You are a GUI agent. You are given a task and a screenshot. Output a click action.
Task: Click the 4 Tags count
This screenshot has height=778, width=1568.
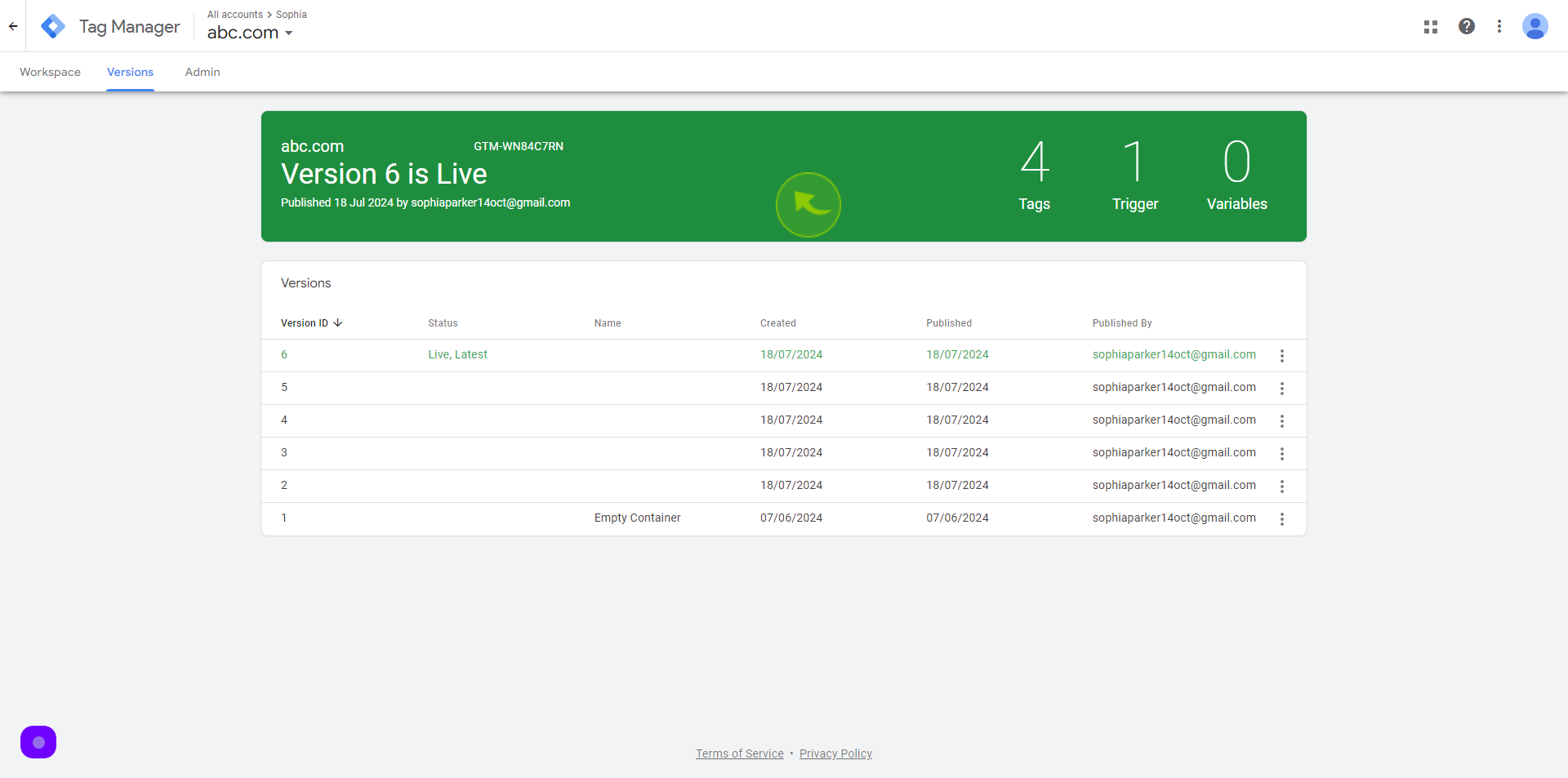1035,176
